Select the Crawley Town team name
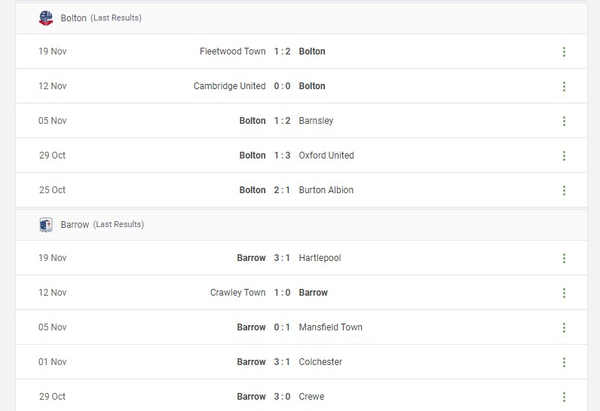 236,293
